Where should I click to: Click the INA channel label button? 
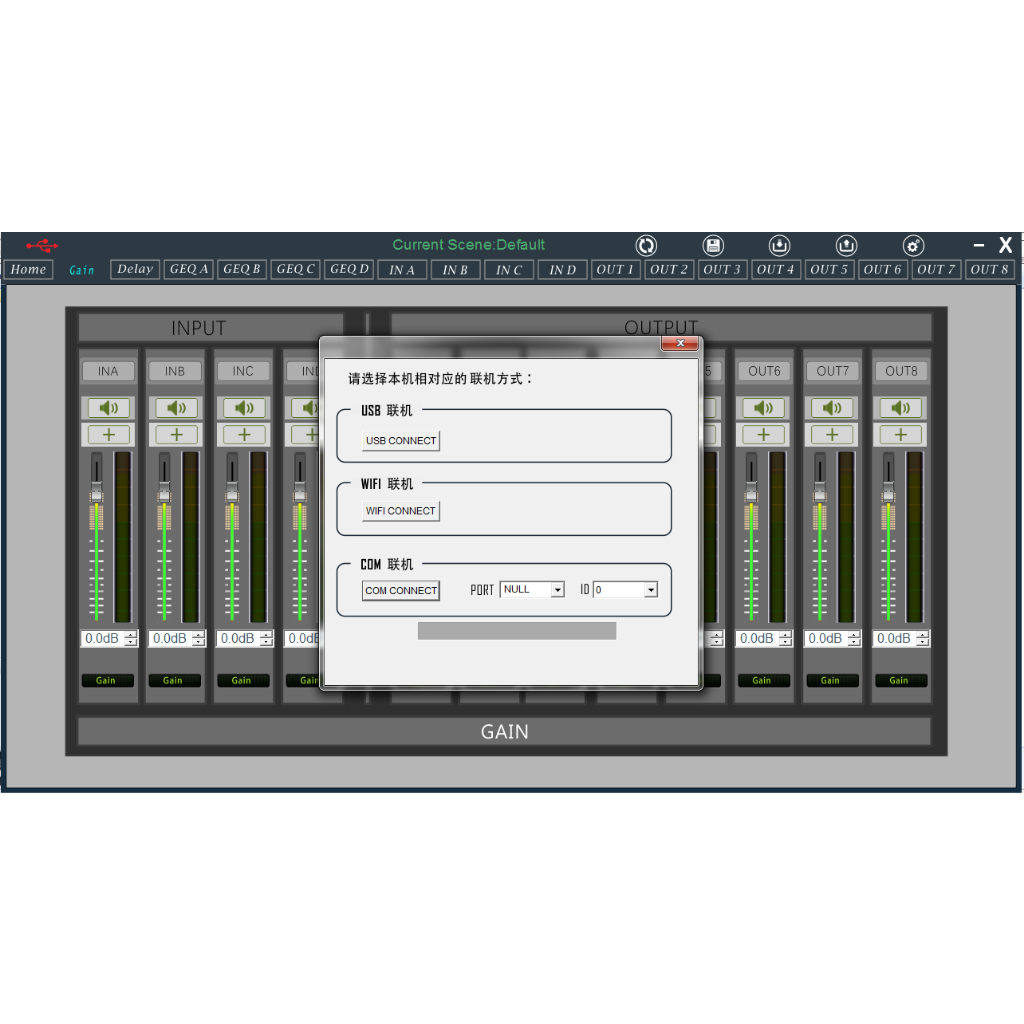click(108, 371)
